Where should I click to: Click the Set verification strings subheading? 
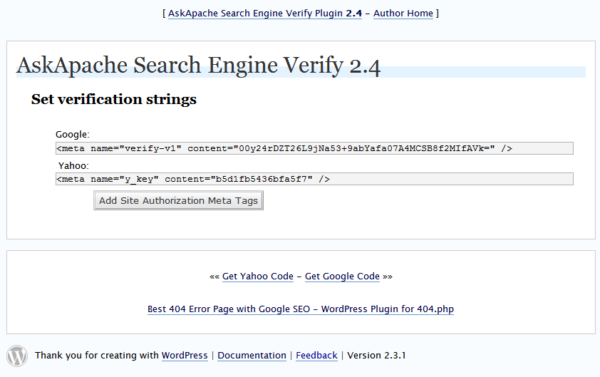(x=114, y=100)
